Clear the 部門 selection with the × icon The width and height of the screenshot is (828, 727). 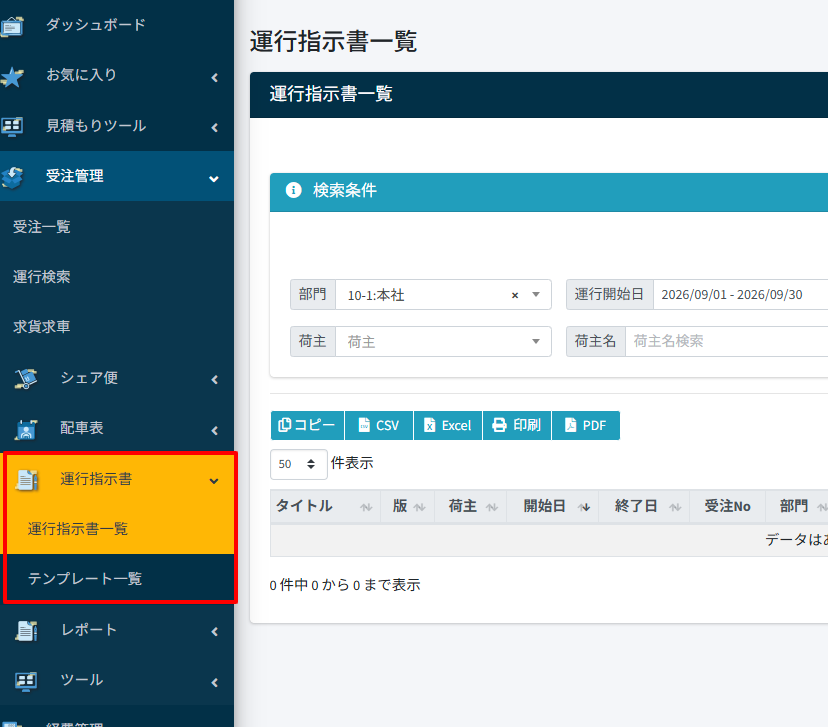pos(515,295)
